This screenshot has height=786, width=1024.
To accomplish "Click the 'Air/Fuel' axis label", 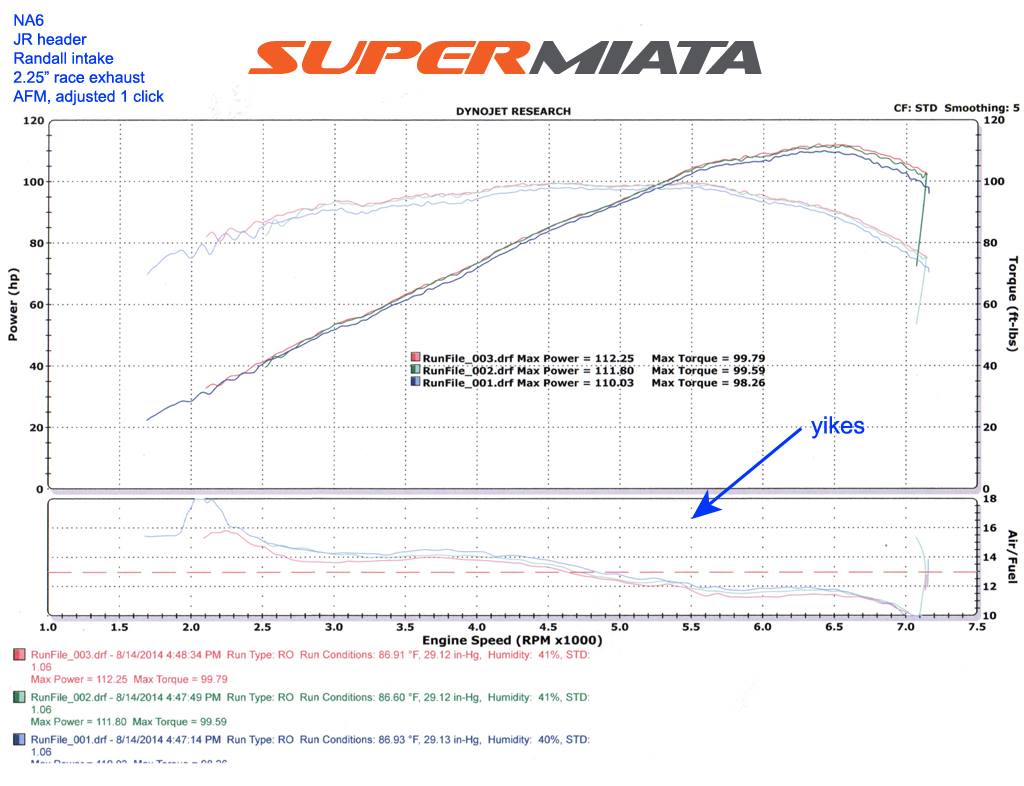I will coord(1013,557).
